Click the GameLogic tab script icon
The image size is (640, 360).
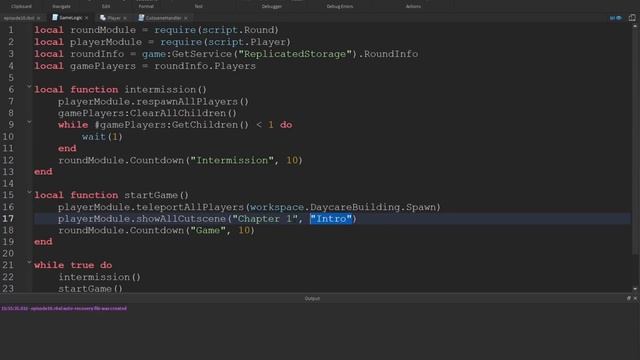click(55, 18)
